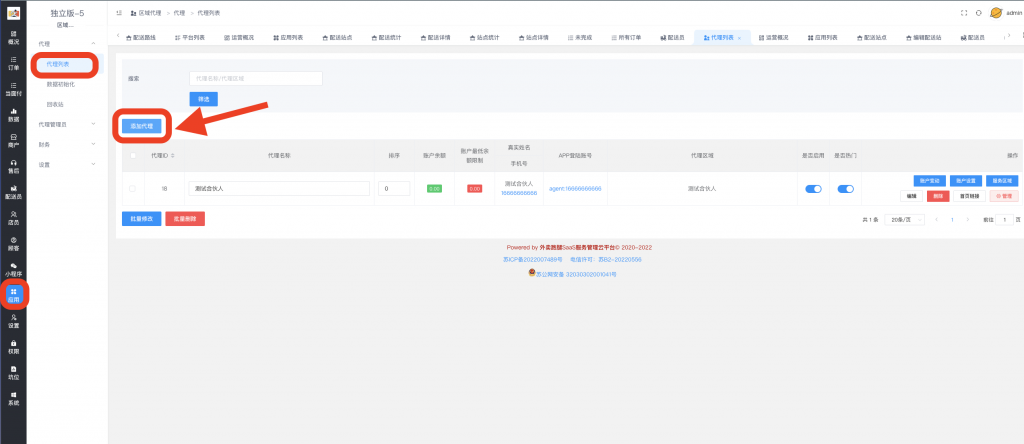Click the page jump input field
The image size is (1024, 444).
pyautogui.click(x=1004, y=220)
